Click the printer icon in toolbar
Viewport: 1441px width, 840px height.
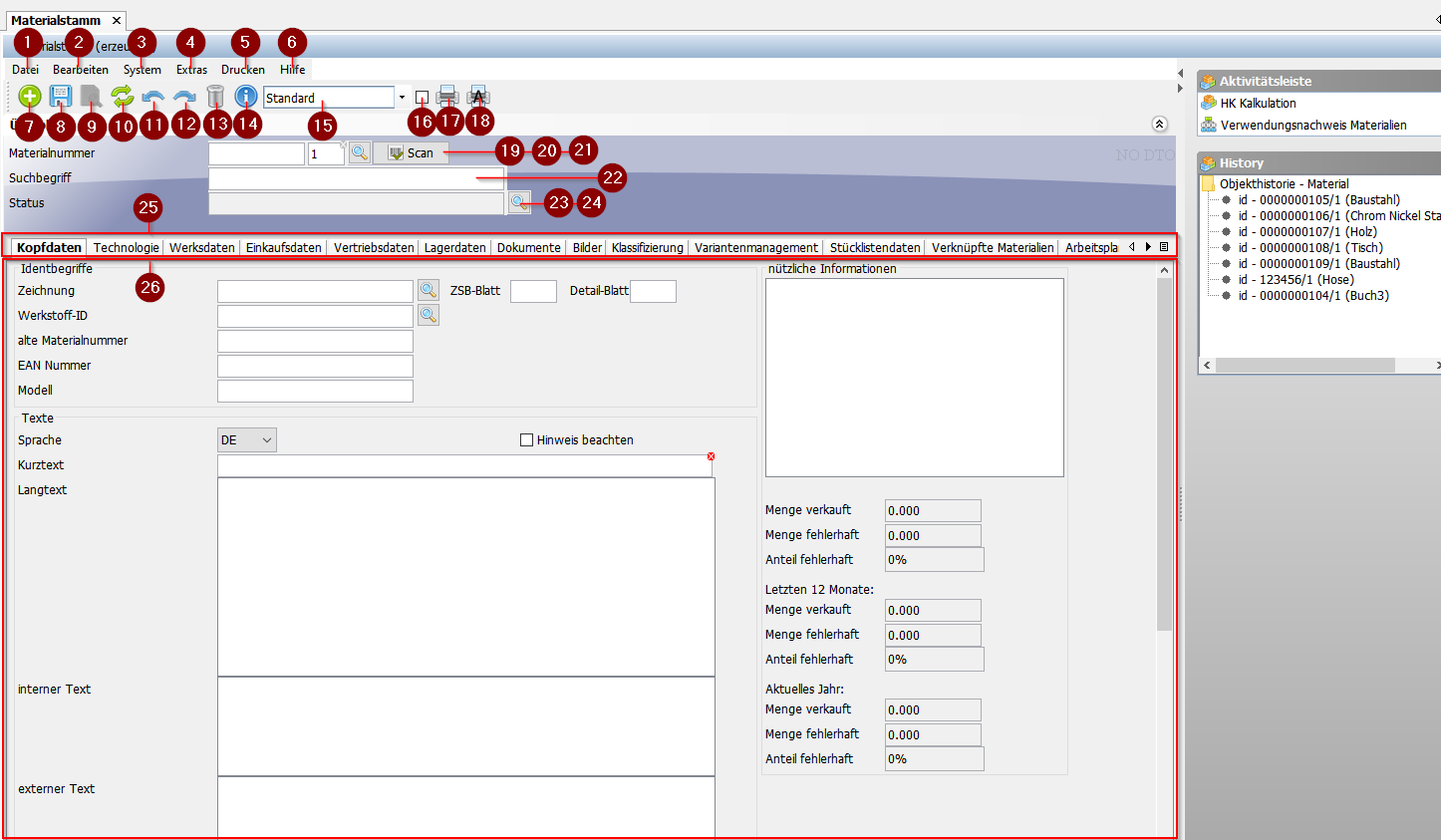point(447,97)
